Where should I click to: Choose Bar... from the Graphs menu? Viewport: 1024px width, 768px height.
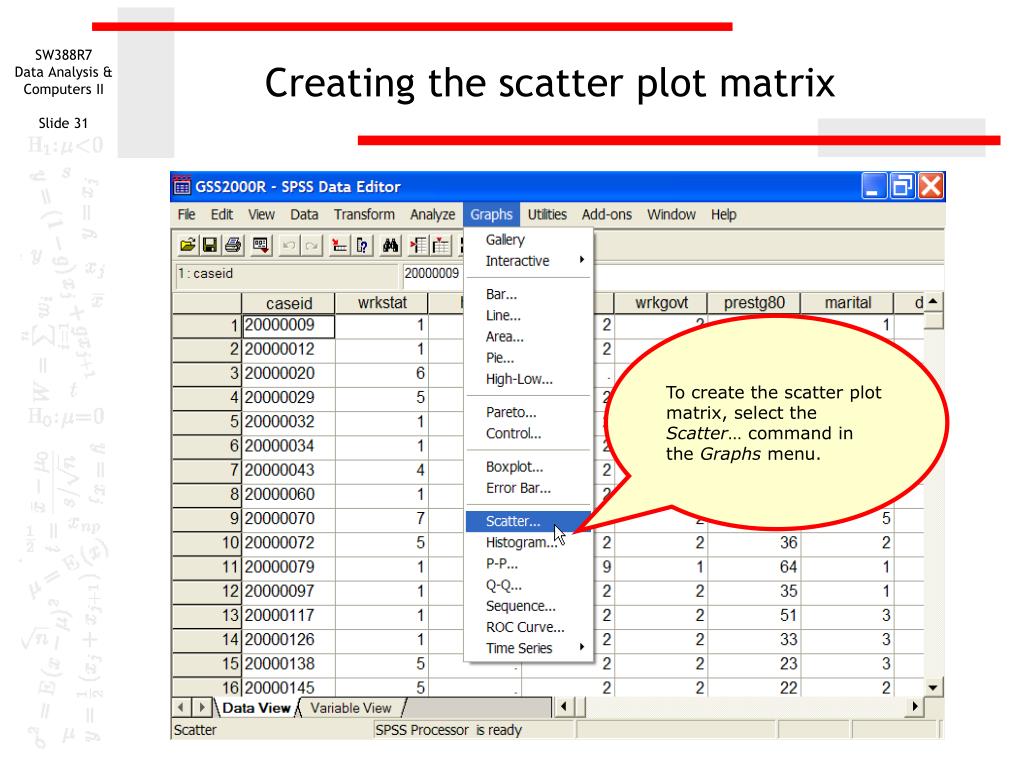tap(528, 294)
